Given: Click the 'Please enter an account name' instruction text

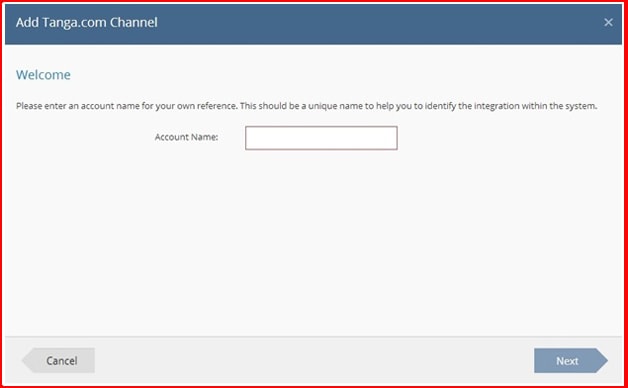Looking at the screenshot, I should point(306,107).
